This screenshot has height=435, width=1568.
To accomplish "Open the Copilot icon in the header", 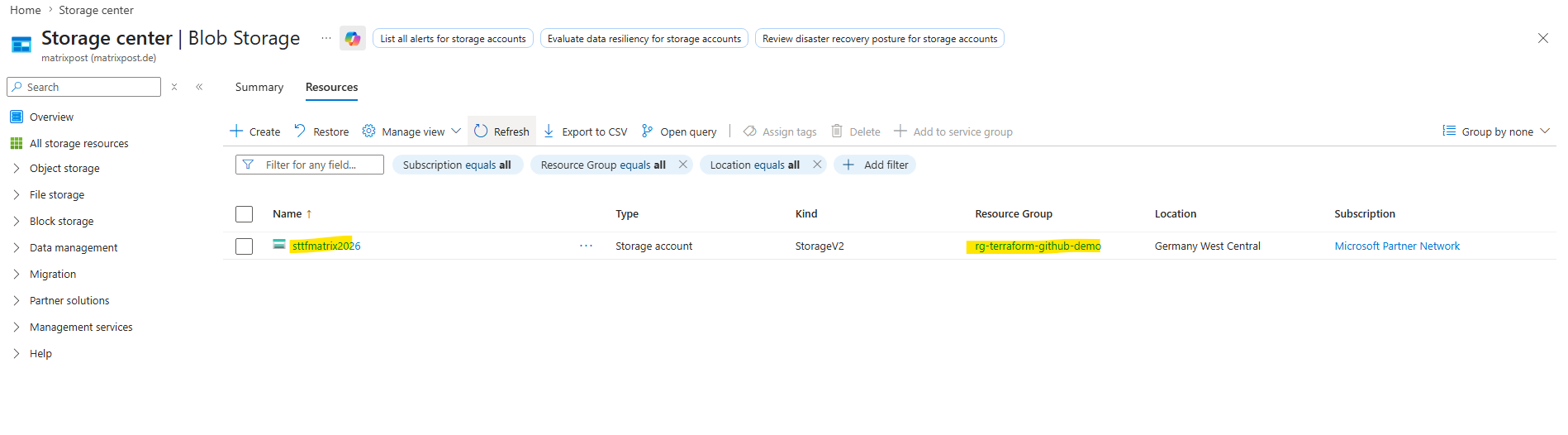I will (x=353, y=38).
